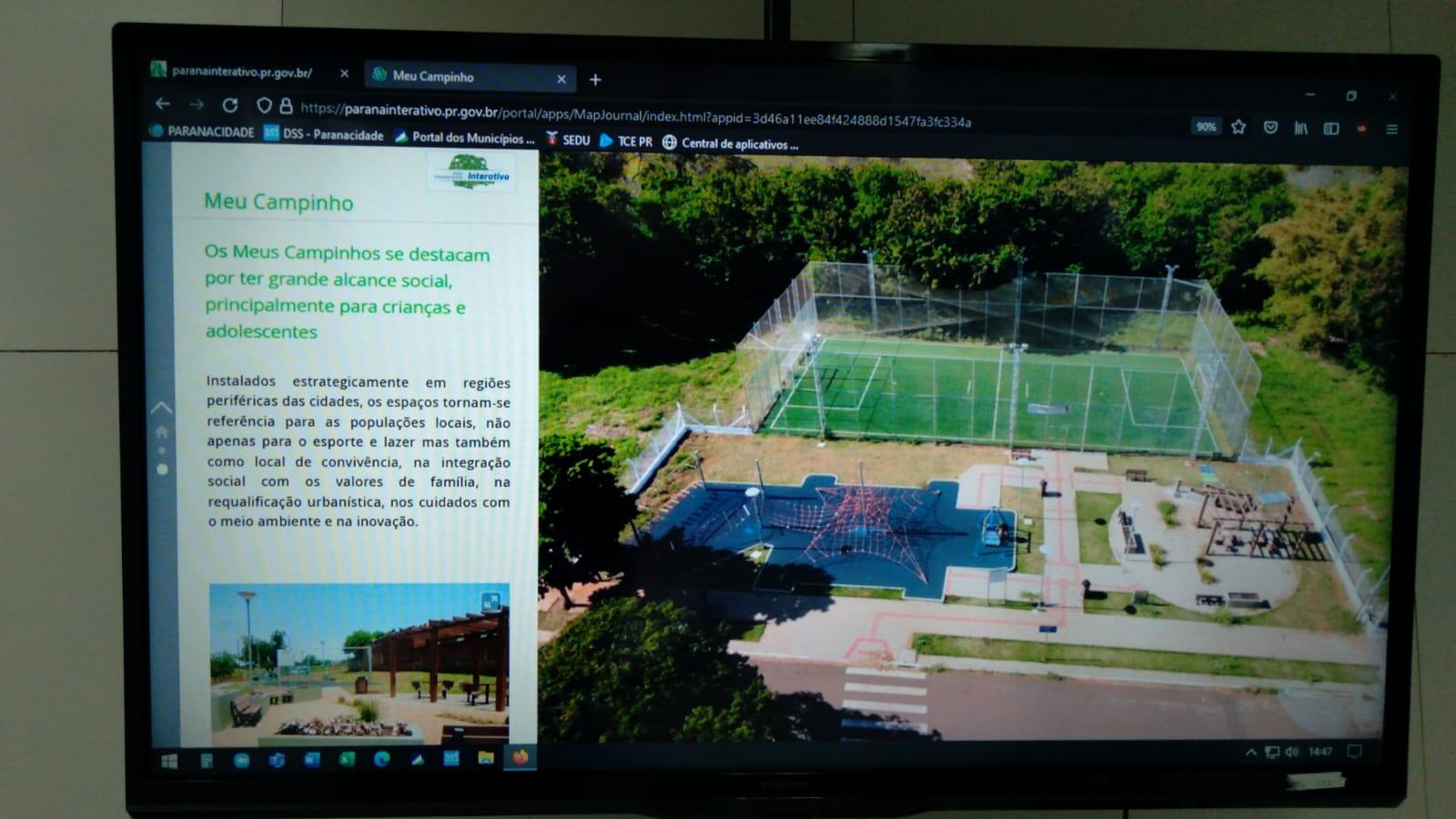1456x819 pixels.
Task: Click the tracking protection shield icon
Action: [264, 106]
